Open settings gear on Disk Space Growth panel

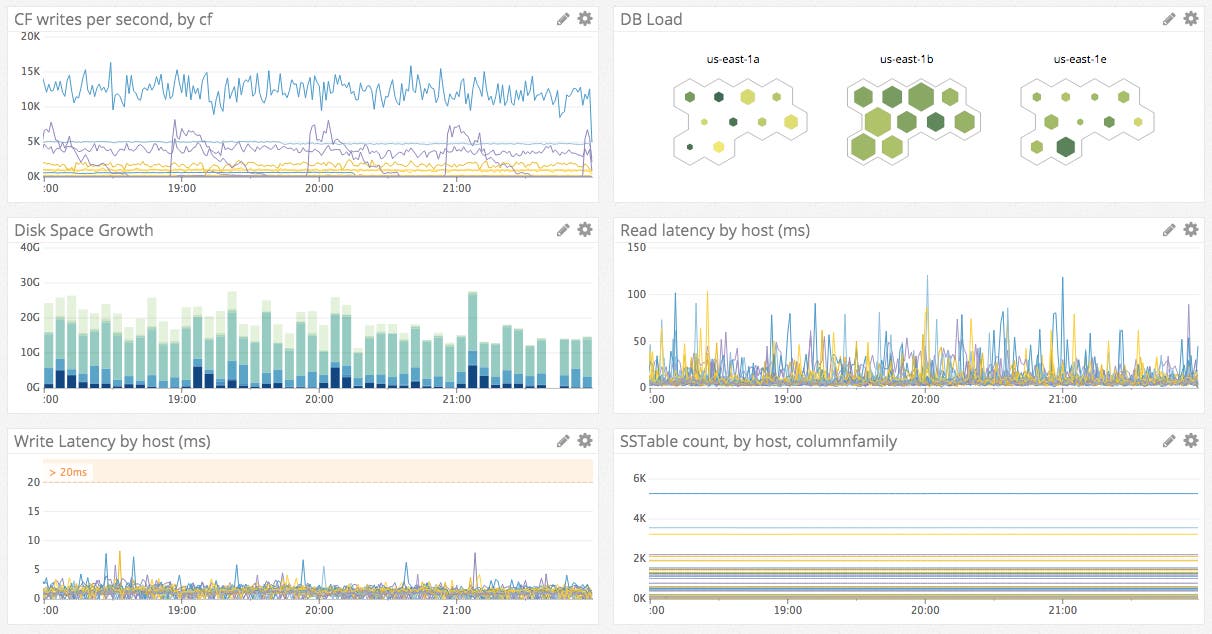tap(585, 229)
